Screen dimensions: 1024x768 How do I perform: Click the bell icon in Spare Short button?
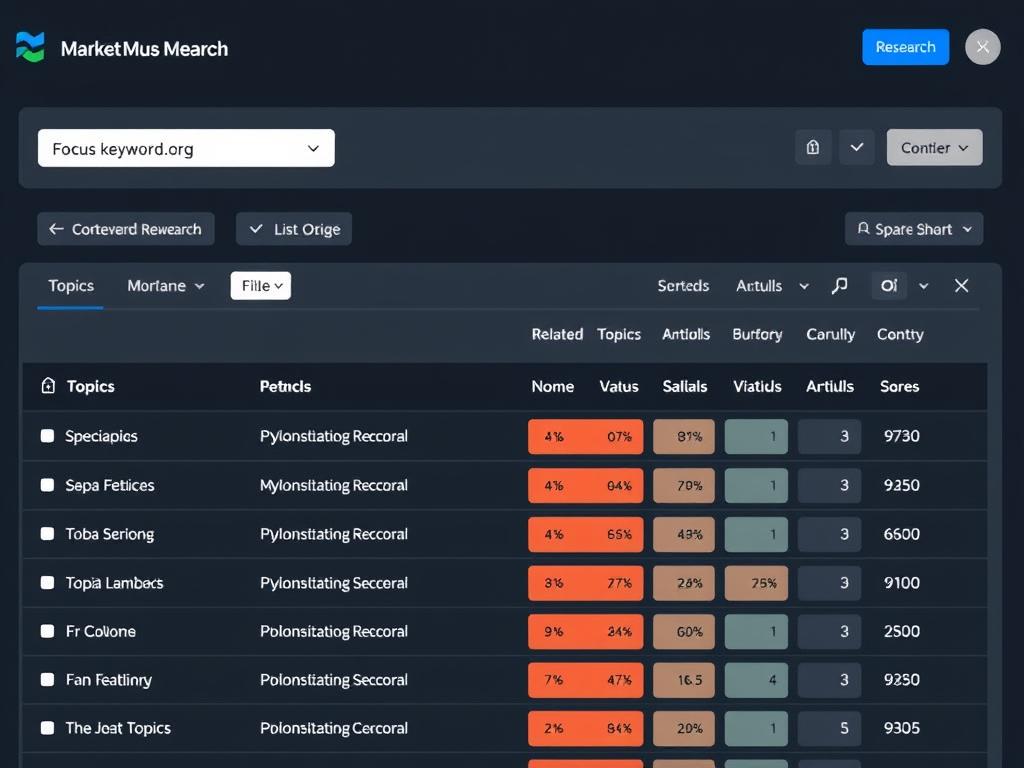click(862, 228)
